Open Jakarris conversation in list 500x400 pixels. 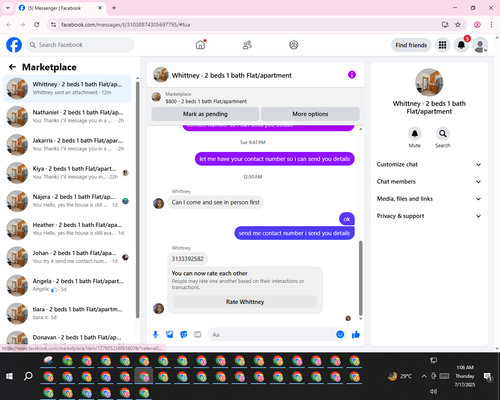(x=68, y=145)
